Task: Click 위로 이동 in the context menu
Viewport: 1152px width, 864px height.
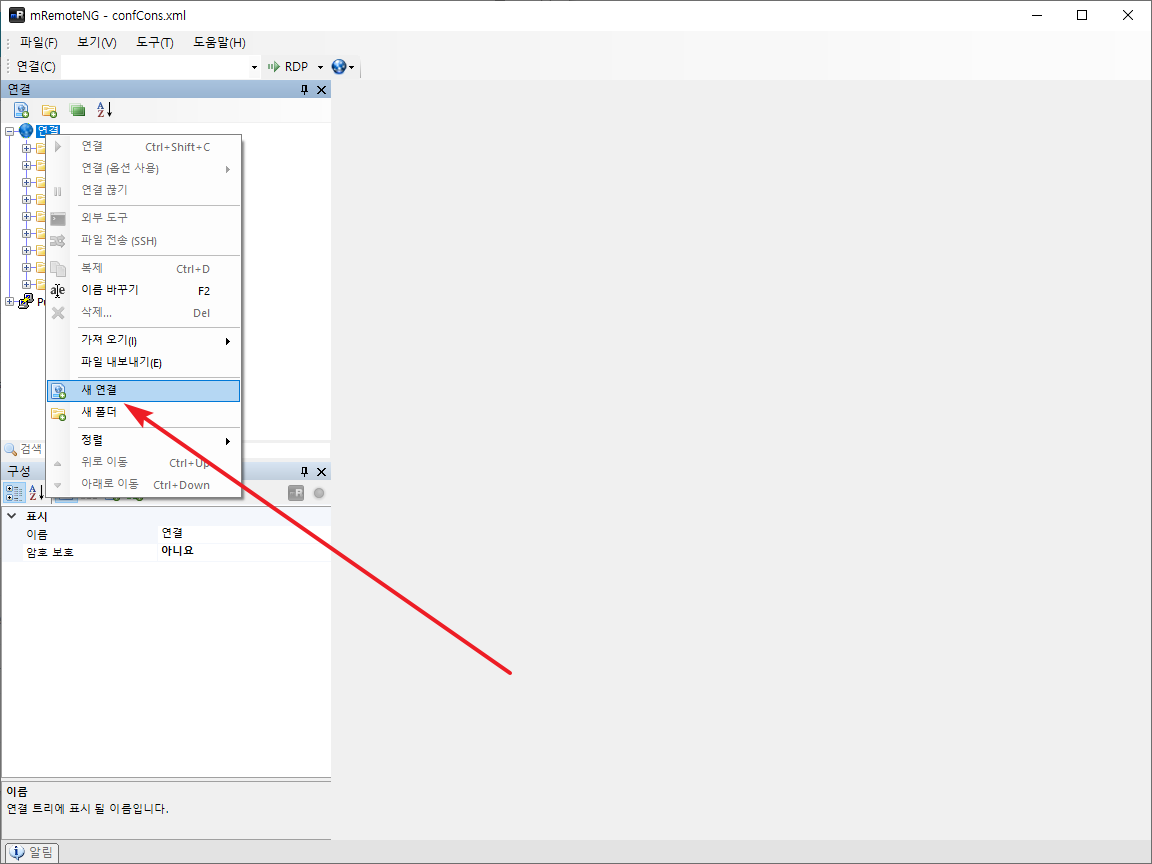Action: click(x=143, y=462)
